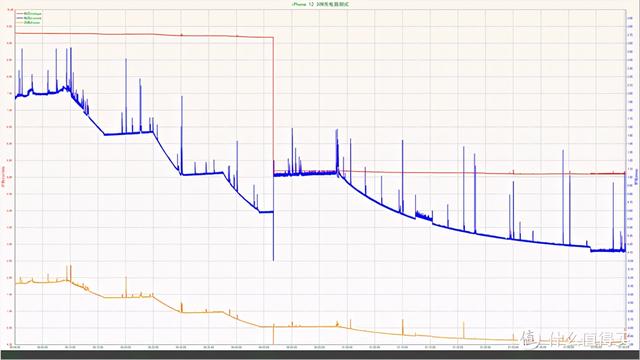The width and height of the screenshot is (640, 360).
Task: Select the orange power legend entry
Action: coord(29,22)
